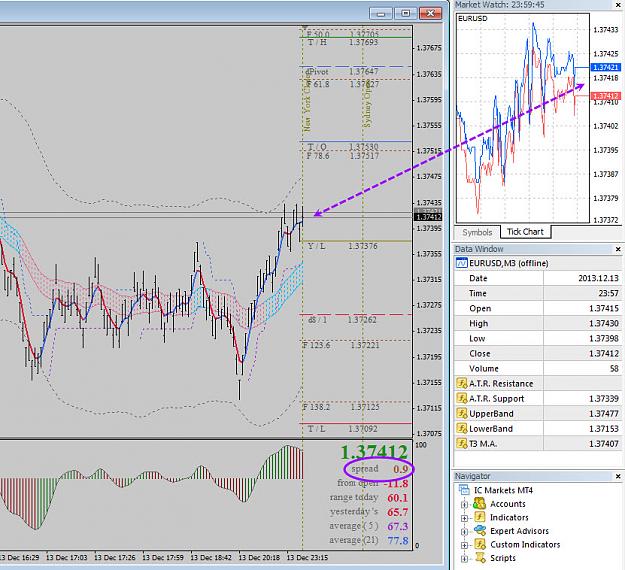Click the EURUSD,M3 chart icon in Data Window
Screen dimensions: 625x570
(462, 263)
